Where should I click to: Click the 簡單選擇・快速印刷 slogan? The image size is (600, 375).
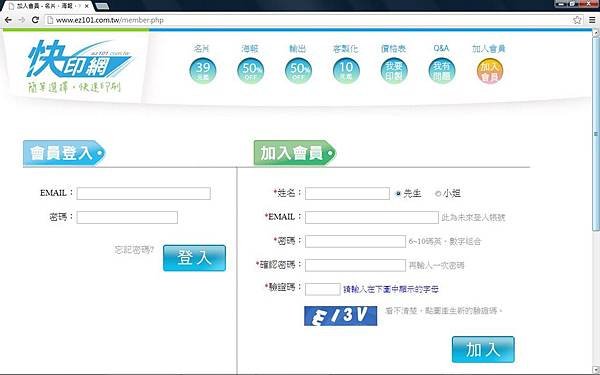coord(74,87)
